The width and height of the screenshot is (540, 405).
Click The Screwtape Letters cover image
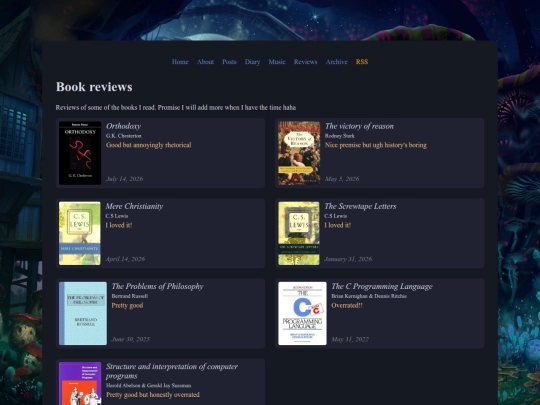tap(299, 233)
